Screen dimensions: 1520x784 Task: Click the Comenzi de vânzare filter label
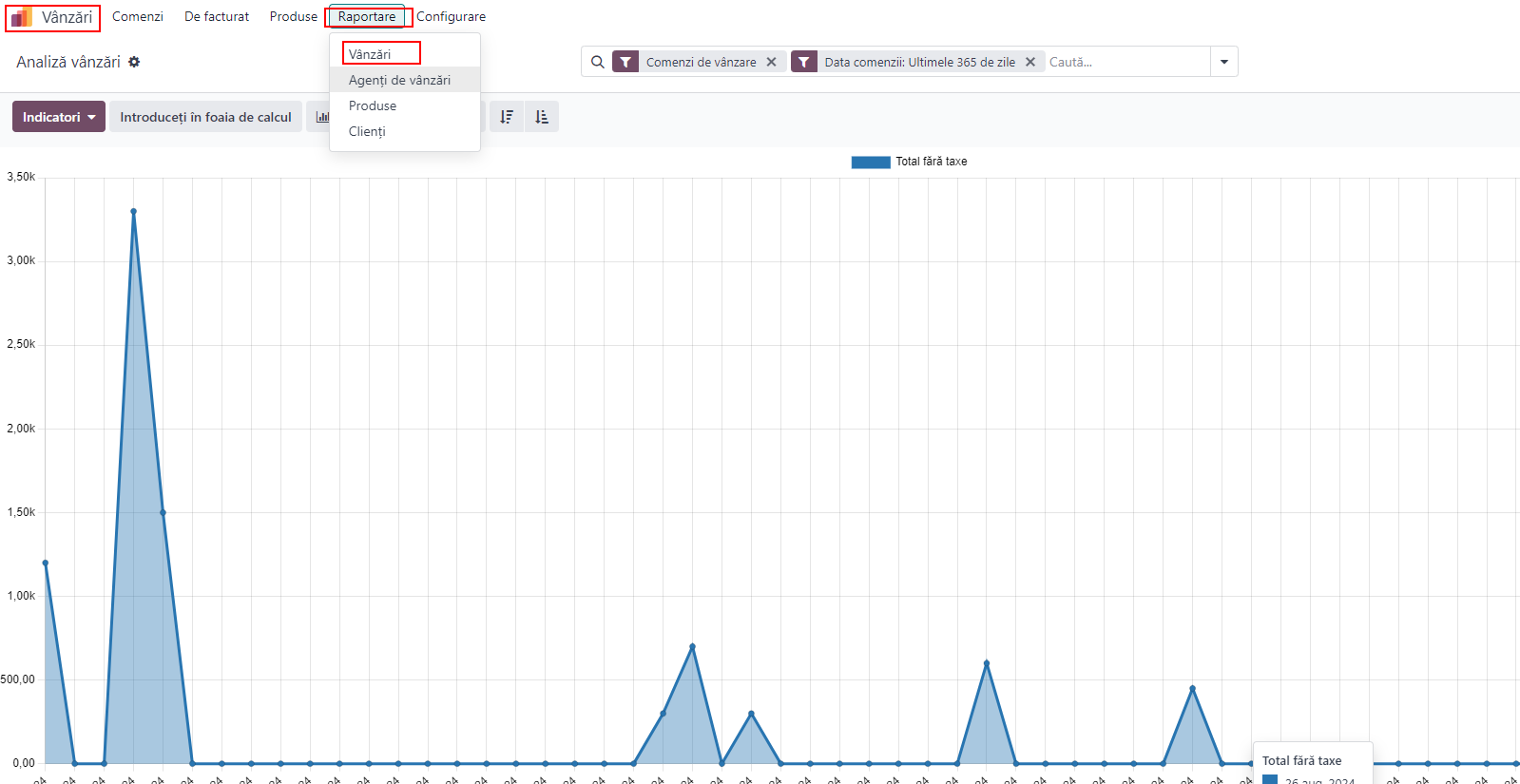[702, 62]
